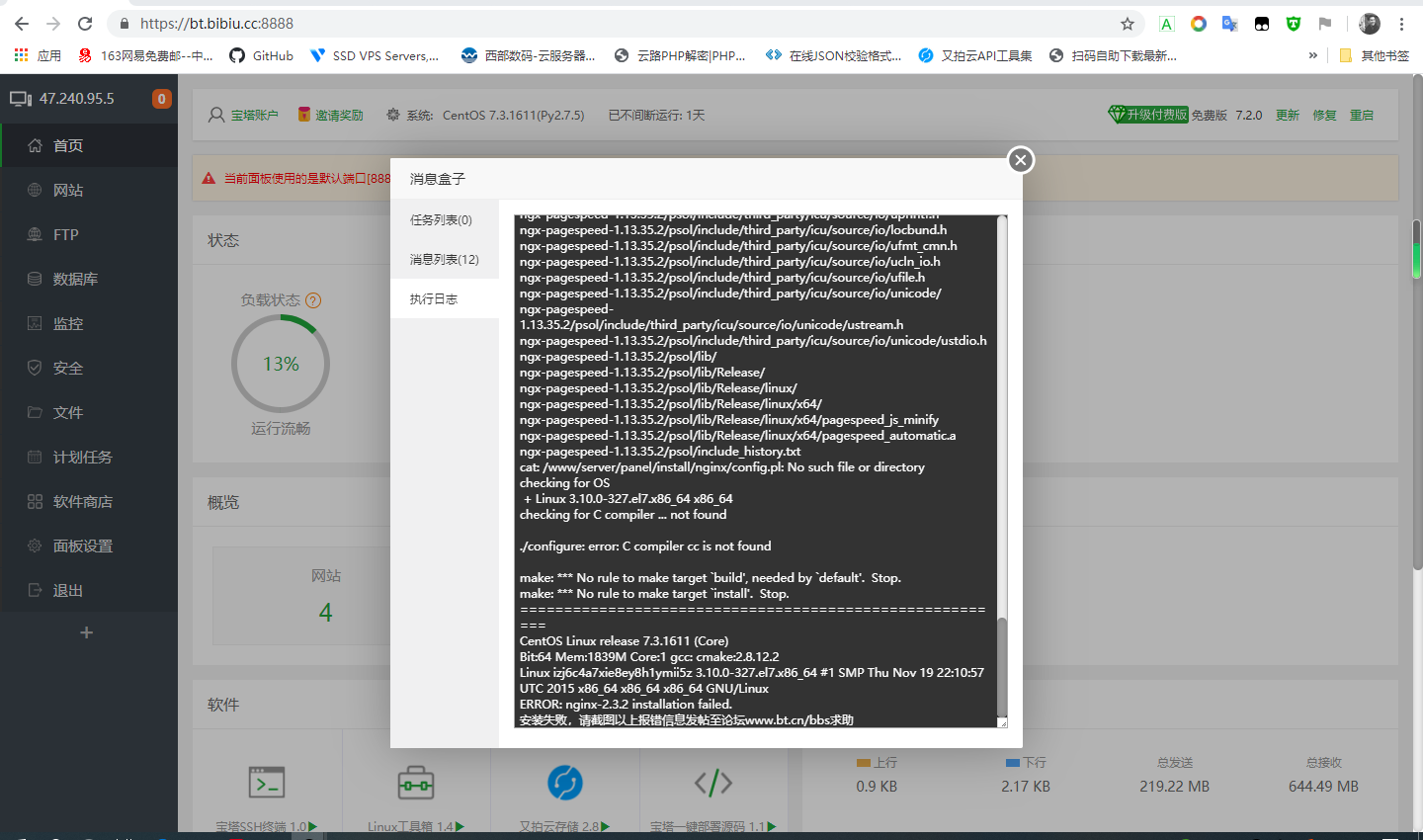Click the version number 7.2.0
The height and width of the screenshot is (840, 1423).
[1249, 116]
